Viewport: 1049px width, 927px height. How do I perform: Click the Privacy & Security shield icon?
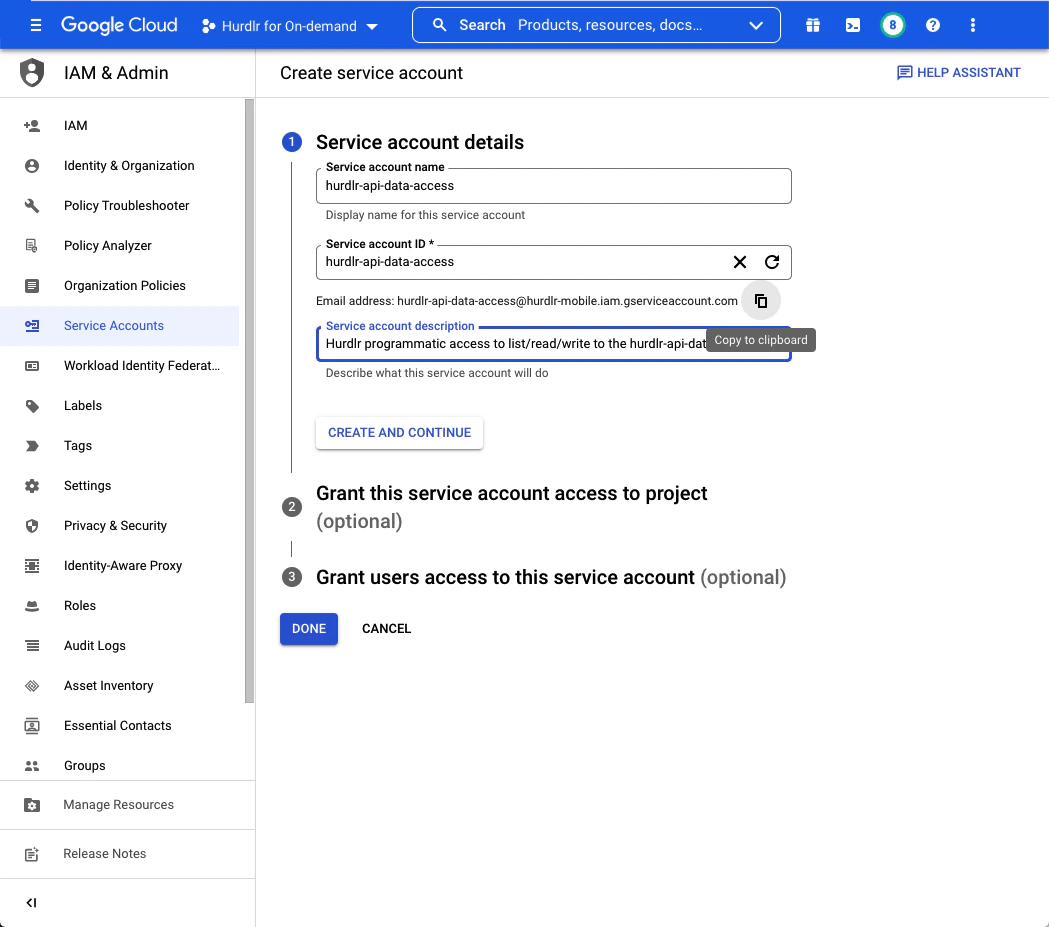pyautogui.click(x=31, y=526)
